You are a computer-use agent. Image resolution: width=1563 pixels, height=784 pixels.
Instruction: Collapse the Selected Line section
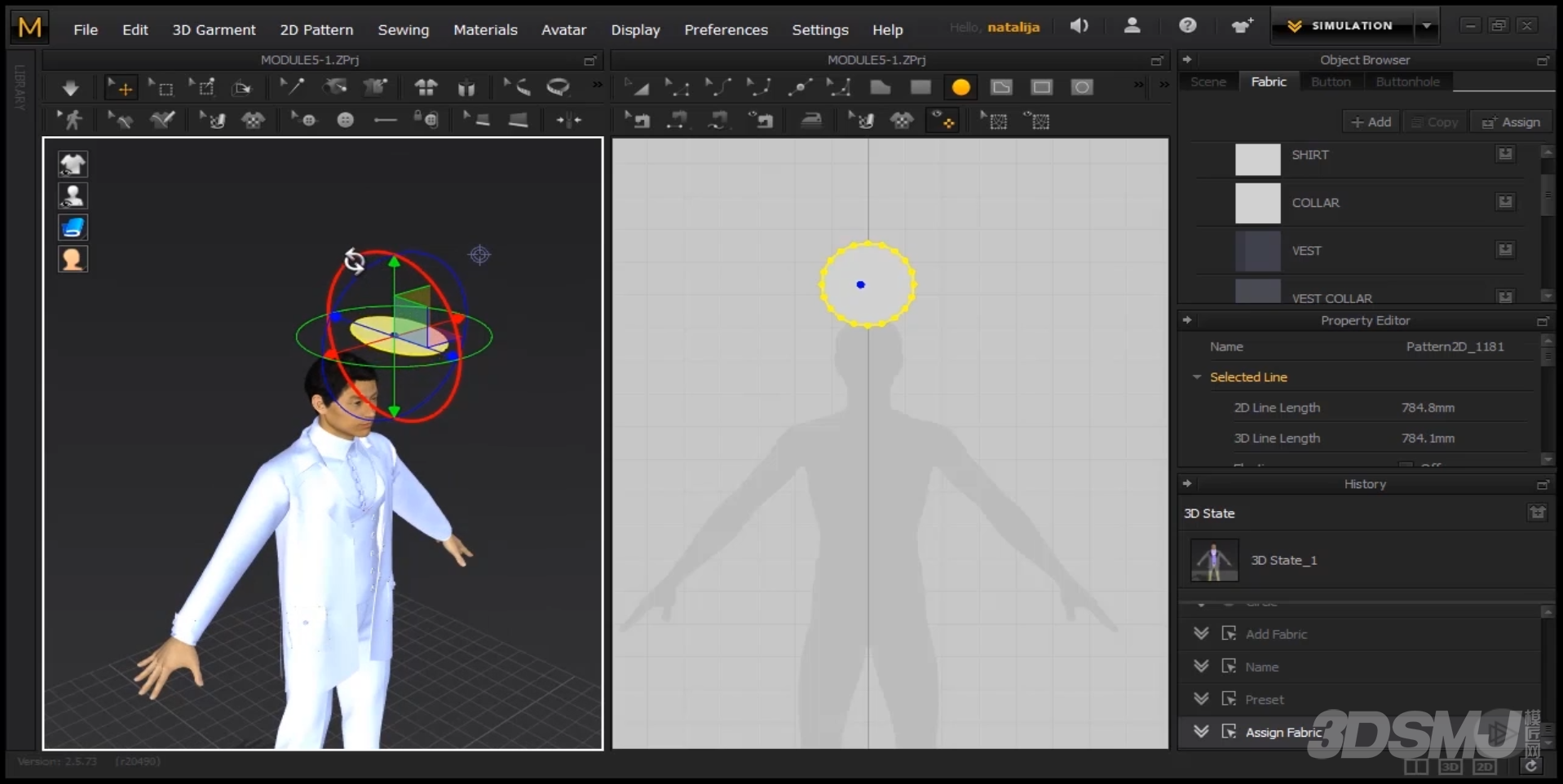tap(1197, 377)
